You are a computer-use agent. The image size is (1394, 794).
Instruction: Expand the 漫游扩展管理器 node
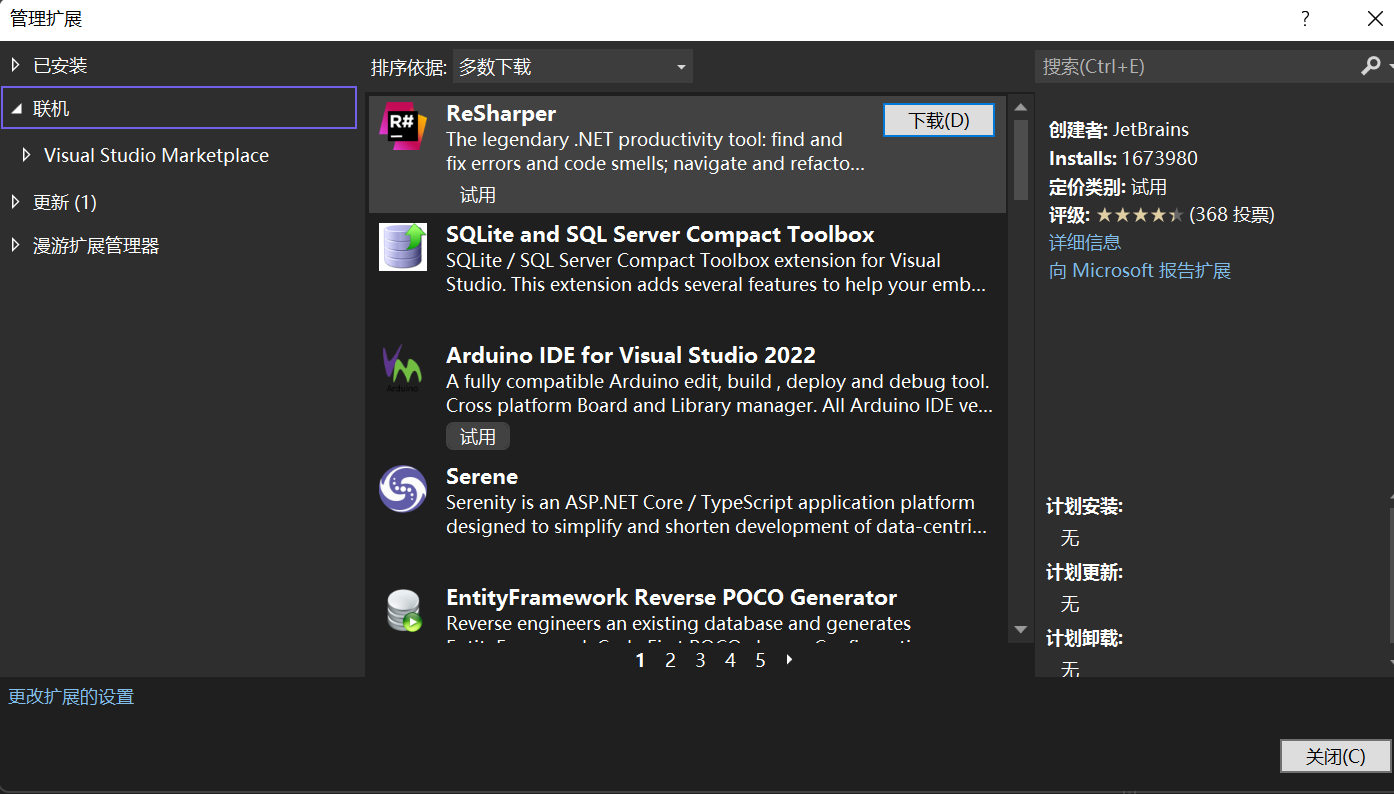click(x=15, y=245)
